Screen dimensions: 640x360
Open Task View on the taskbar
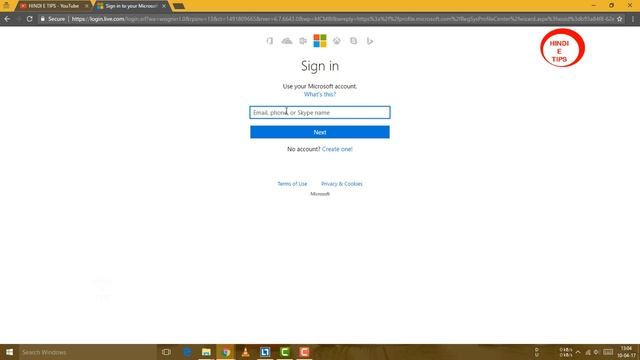pos(166,352)
